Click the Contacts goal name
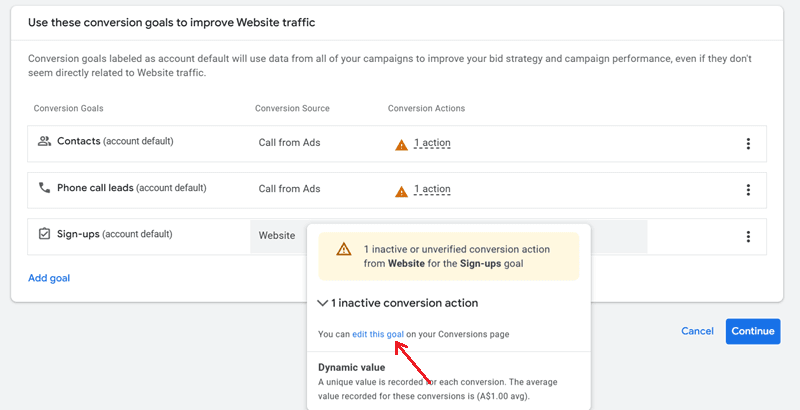The image size is (800, 410). tap(79, 142)
